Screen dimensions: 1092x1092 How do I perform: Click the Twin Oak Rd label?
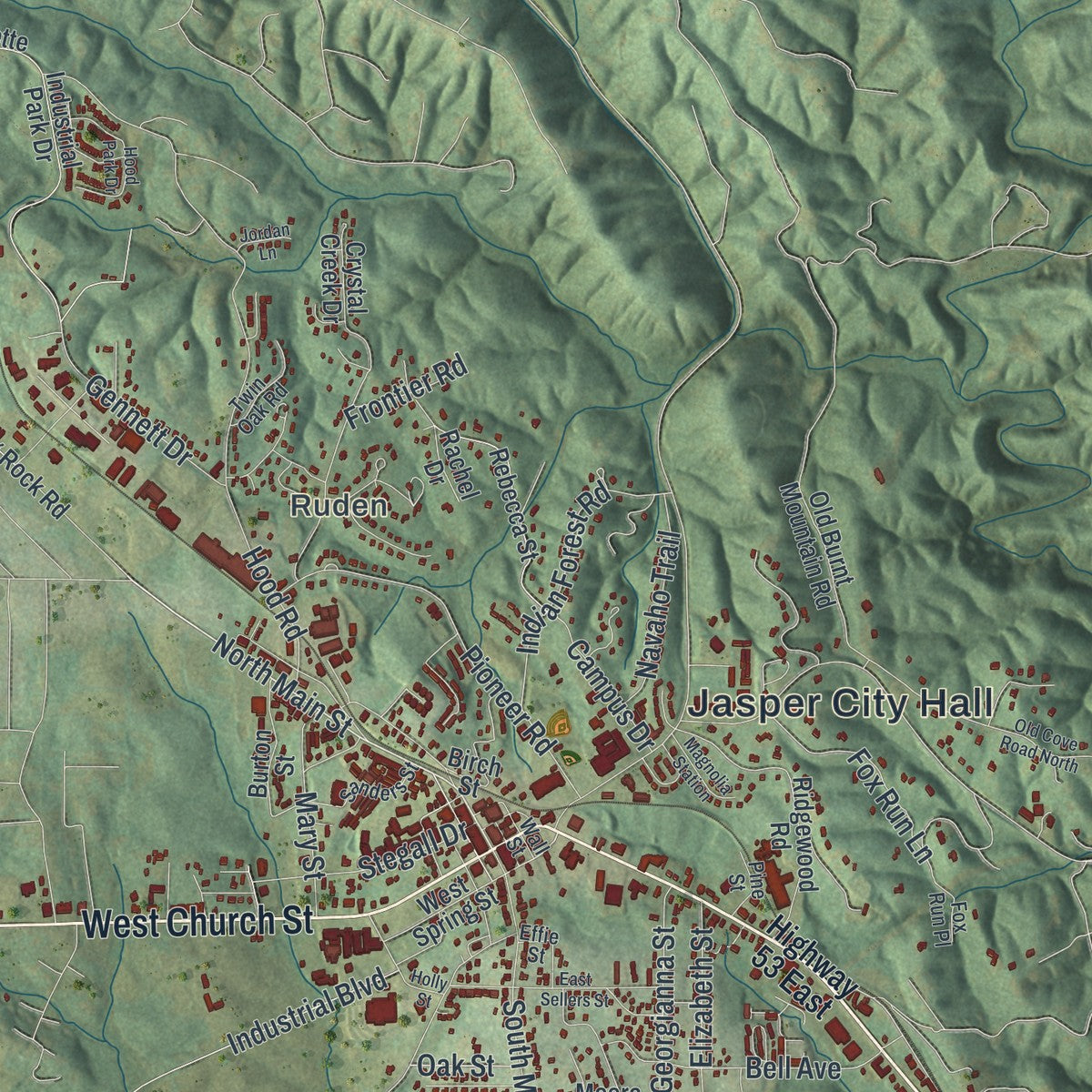coord(258,408)
